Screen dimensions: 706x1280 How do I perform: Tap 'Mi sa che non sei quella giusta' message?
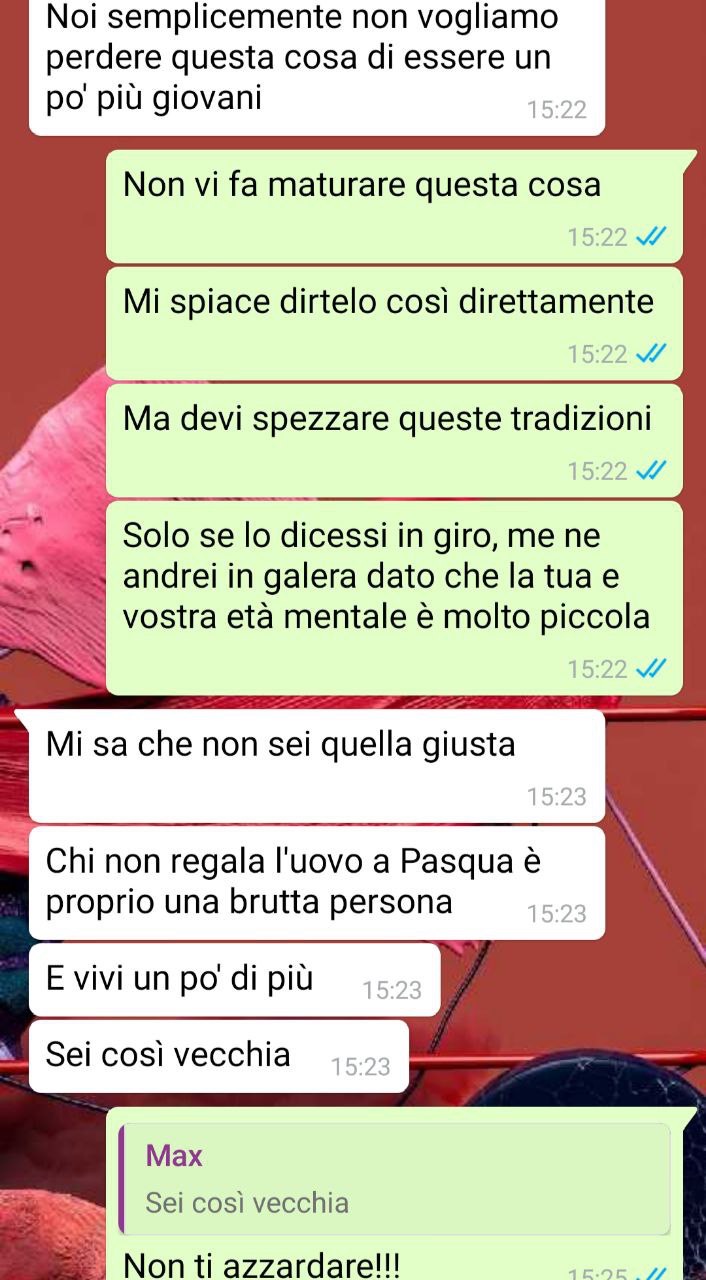[x=317, y=765]
